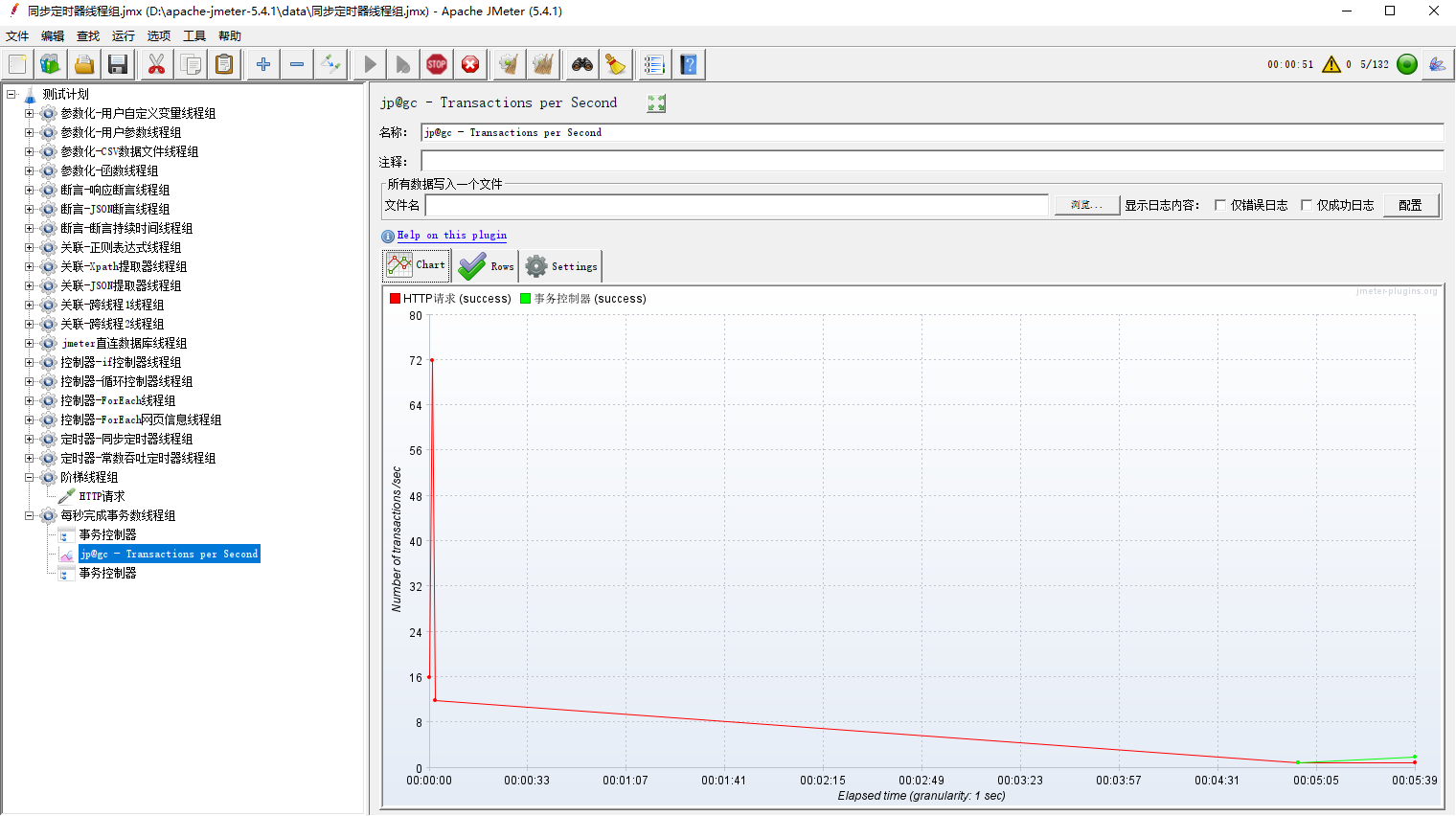
Task: Click green 事务控制器 (success) legend swatch
Action: [525, 299]
